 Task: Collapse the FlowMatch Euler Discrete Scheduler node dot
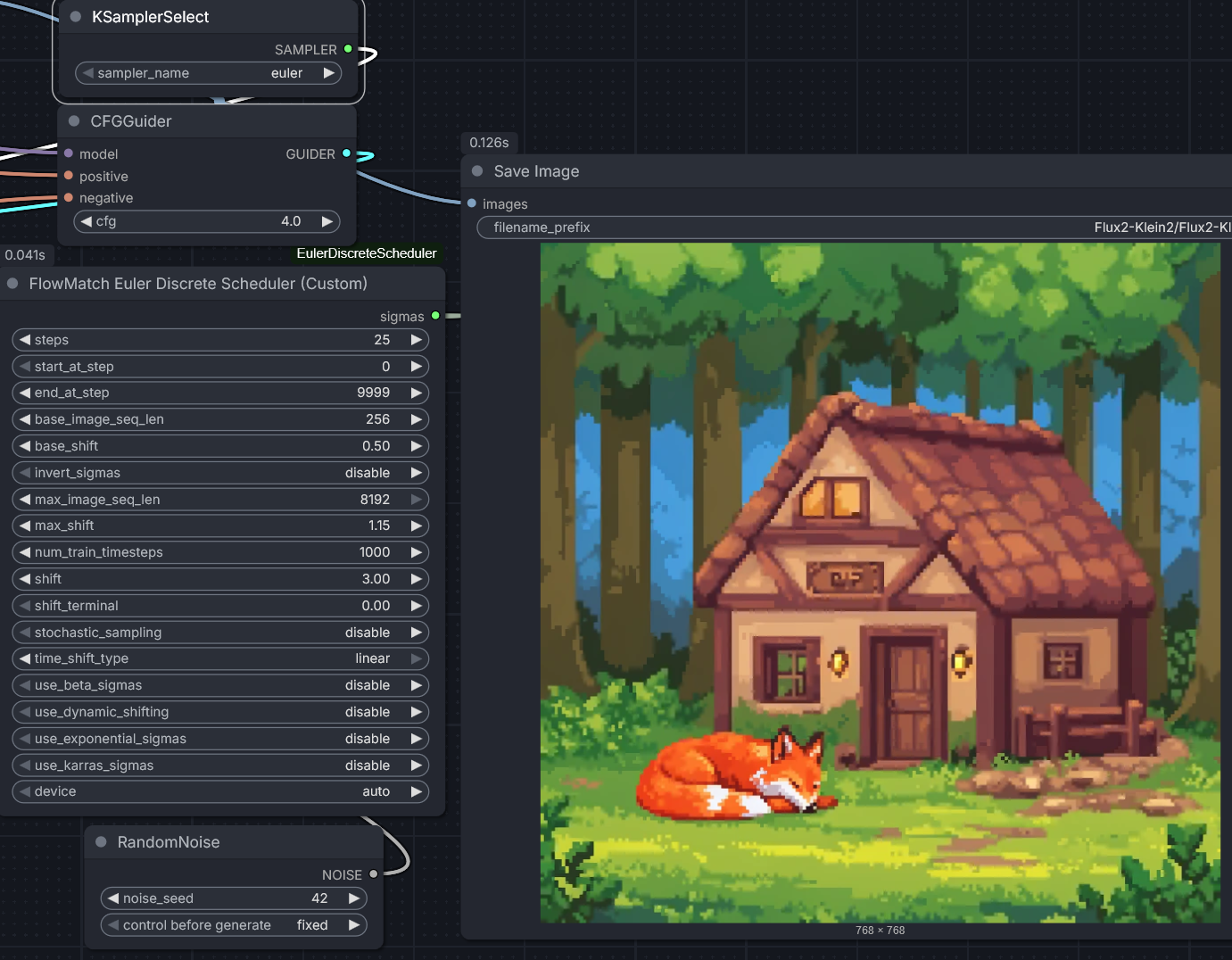point(12,284)
